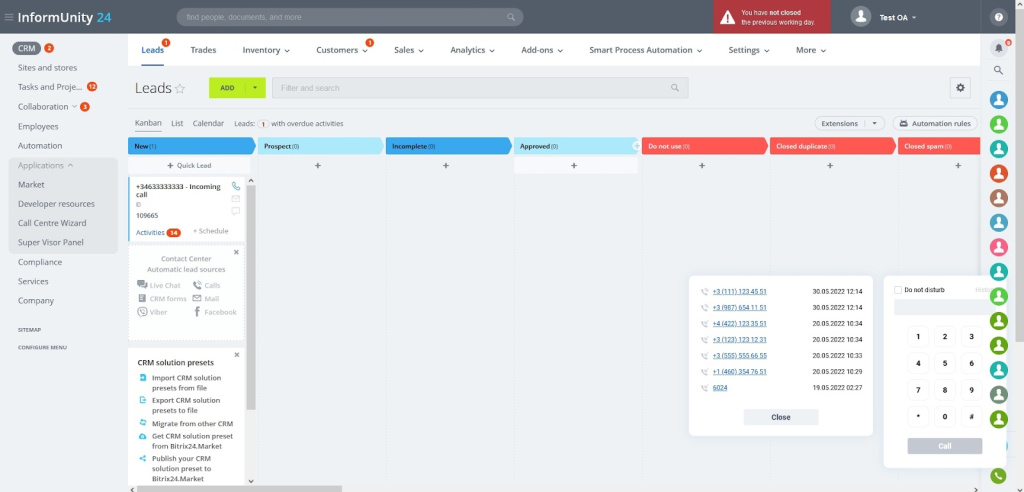Open the Sales menu dropdown
1024x492 pixels.
click(x=409, y=50)
